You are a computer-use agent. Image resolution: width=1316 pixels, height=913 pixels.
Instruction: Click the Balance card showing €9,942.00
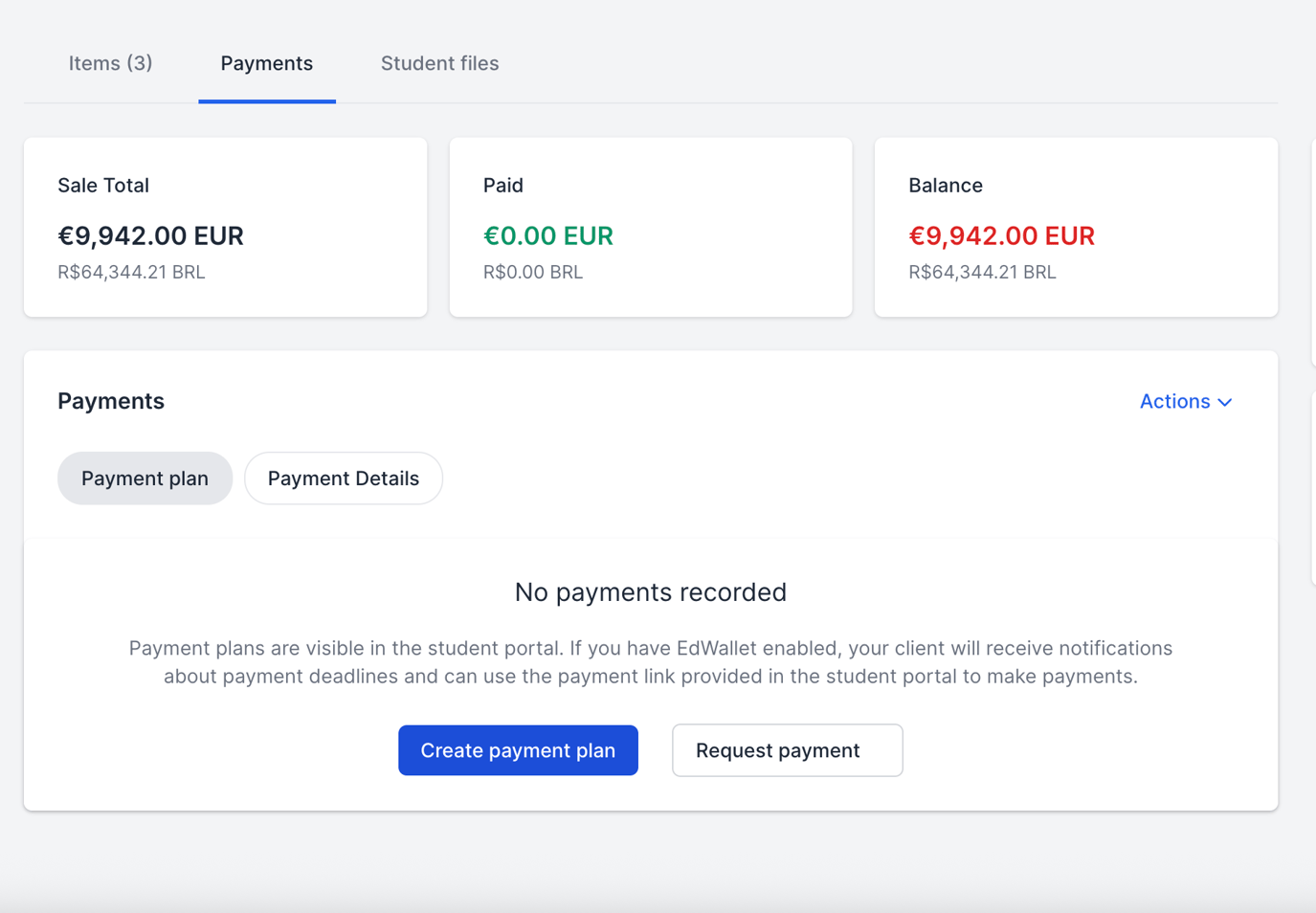pyautogui.click(x=1075, y=227)
